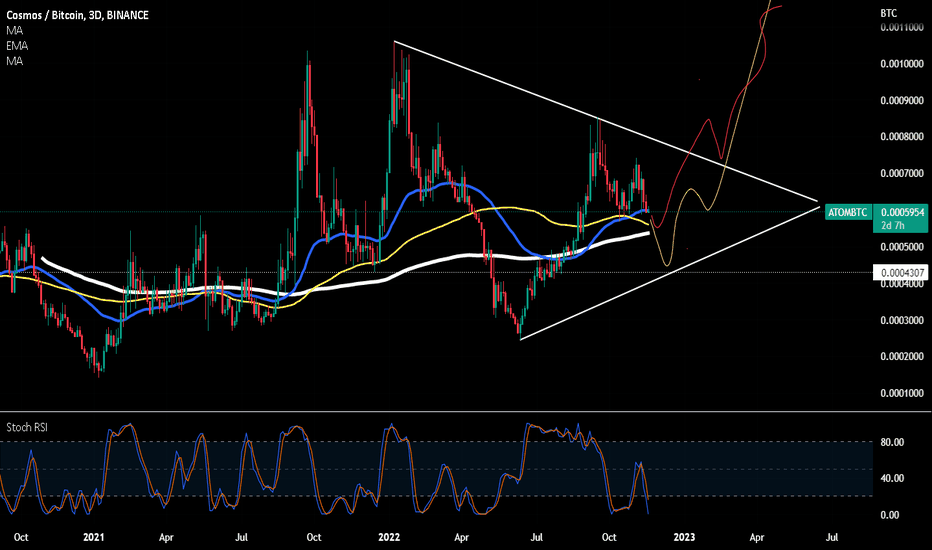The width and height of the screenshot is (932, 550).
Task: Click the 0.0002000 price axis value
Action: coord(902,356)
